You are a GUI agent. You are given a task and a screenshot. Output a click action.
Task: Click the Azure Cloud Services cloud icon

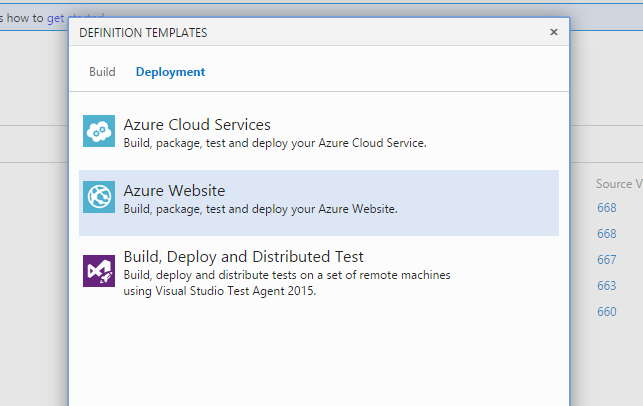(x=99, y=131)
